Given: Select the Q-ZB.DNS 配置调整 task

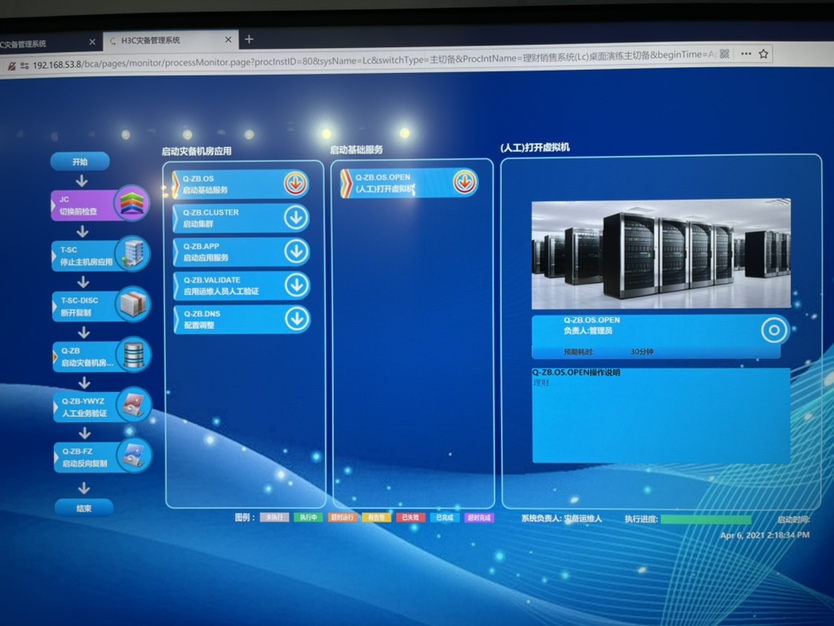Looking at the screenshot, I should [x=243, y=320].
